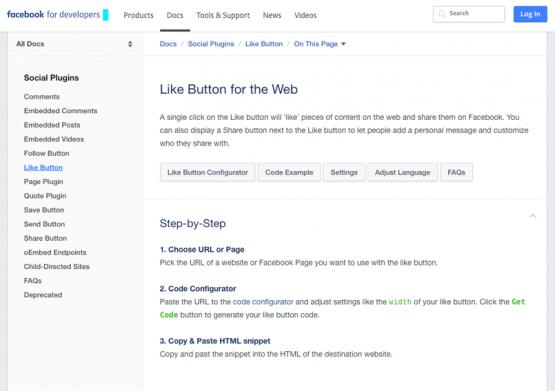Click the Step-by-Step heading
Viewport: 555px width, 391px height.
(193, 223)
